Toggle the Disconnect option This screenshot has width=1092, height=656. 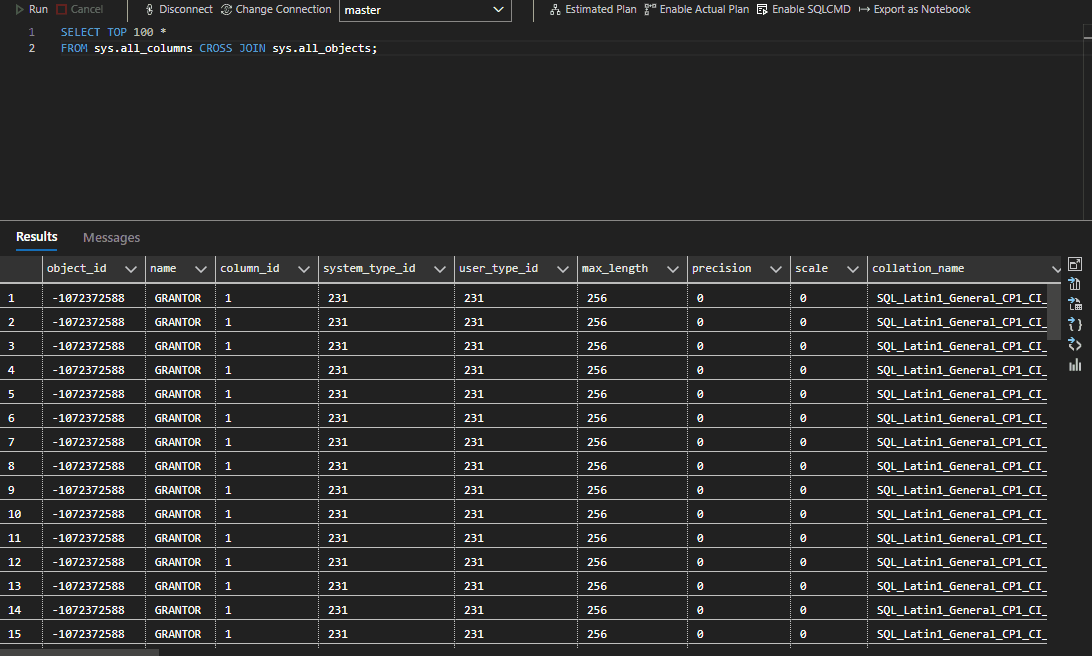[x=178, y=9]
